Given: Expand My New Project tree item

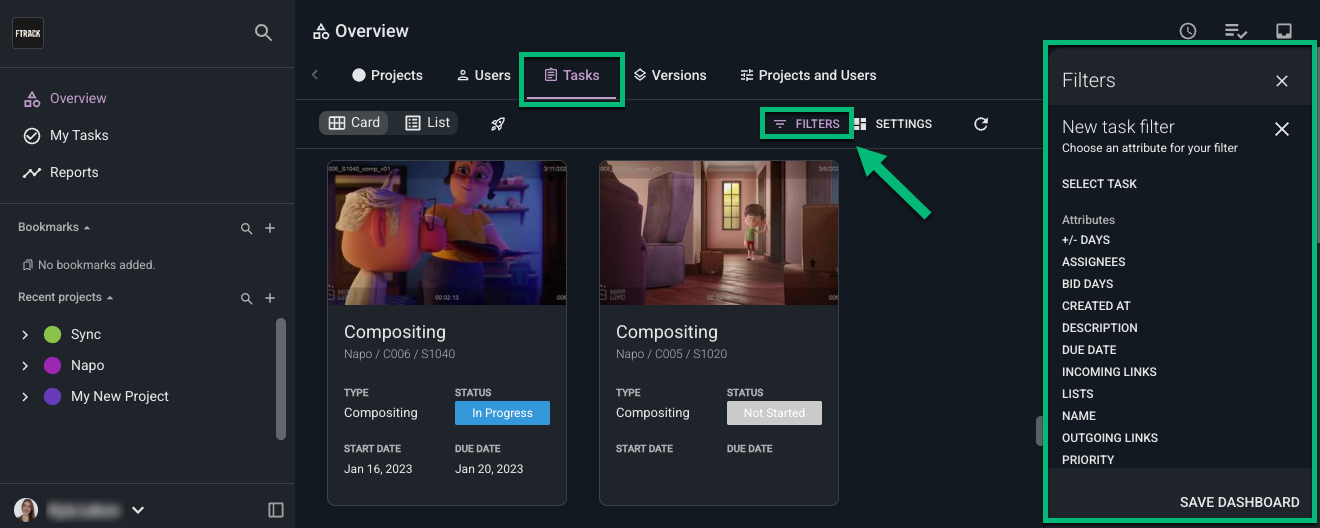Looking at the screenshot, I should 25,396.
